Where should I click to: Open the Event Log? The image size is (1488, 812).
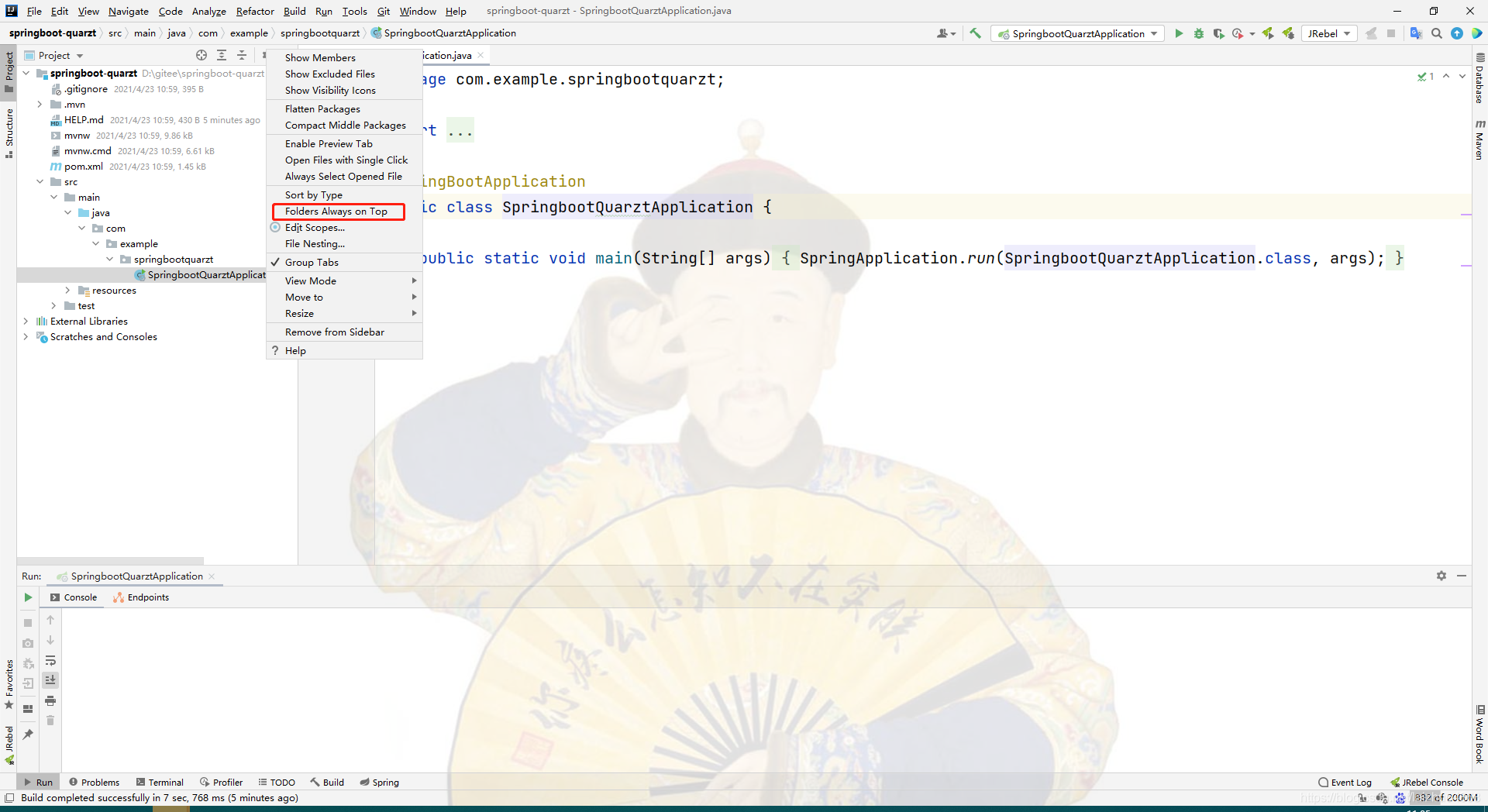[1345, 782]
